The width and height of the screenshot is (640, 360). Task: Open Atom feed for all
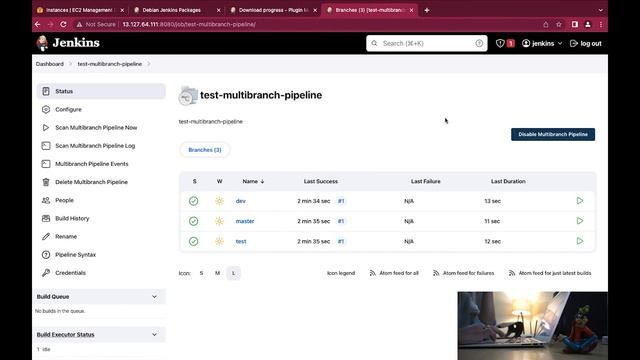394,273
